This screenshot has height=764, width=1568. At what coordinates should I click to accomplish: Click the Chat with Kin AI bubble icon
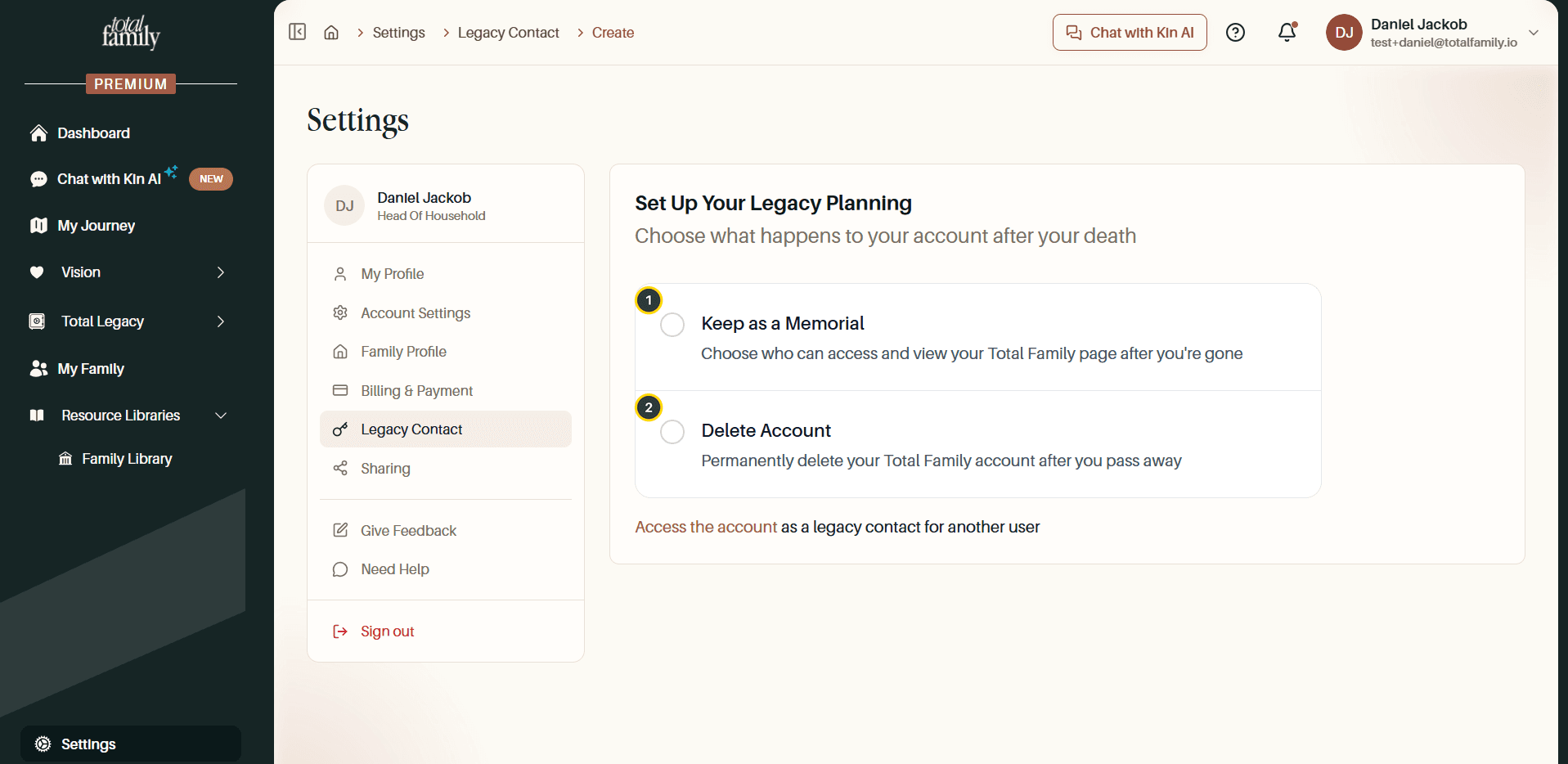click(38, 179)
